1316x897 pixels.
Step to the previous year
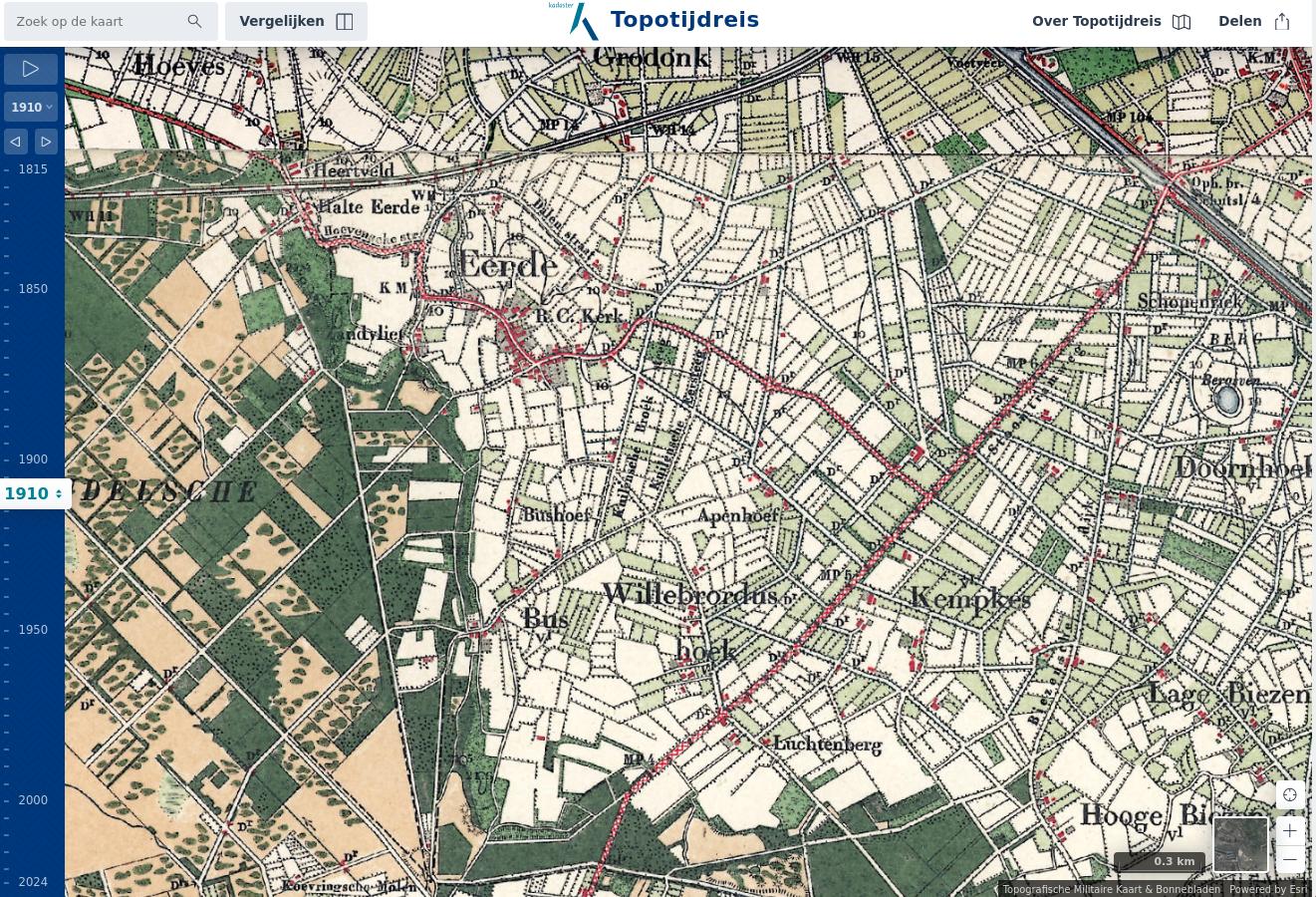tap(16, 142)
